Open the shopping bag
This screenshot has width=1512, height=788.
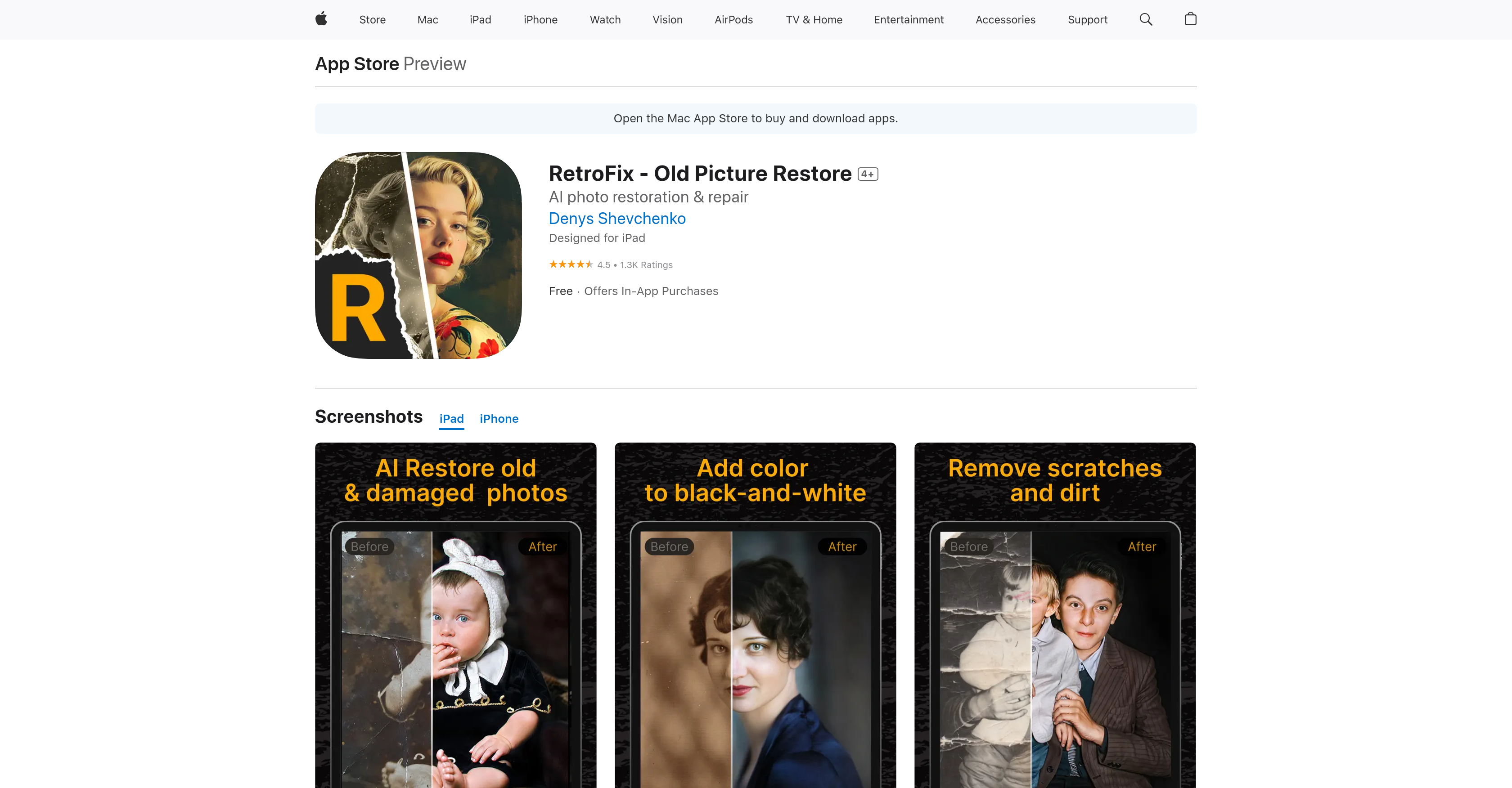pyautogui.click(x=1190, y=19)
